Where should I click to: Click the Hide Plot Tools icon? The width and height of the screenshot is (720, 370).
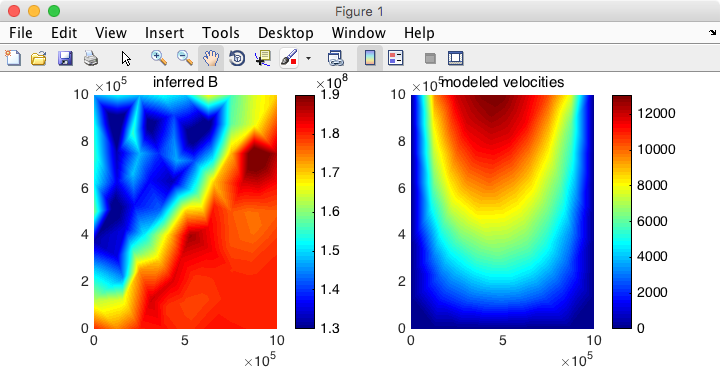tap(430, 58)
